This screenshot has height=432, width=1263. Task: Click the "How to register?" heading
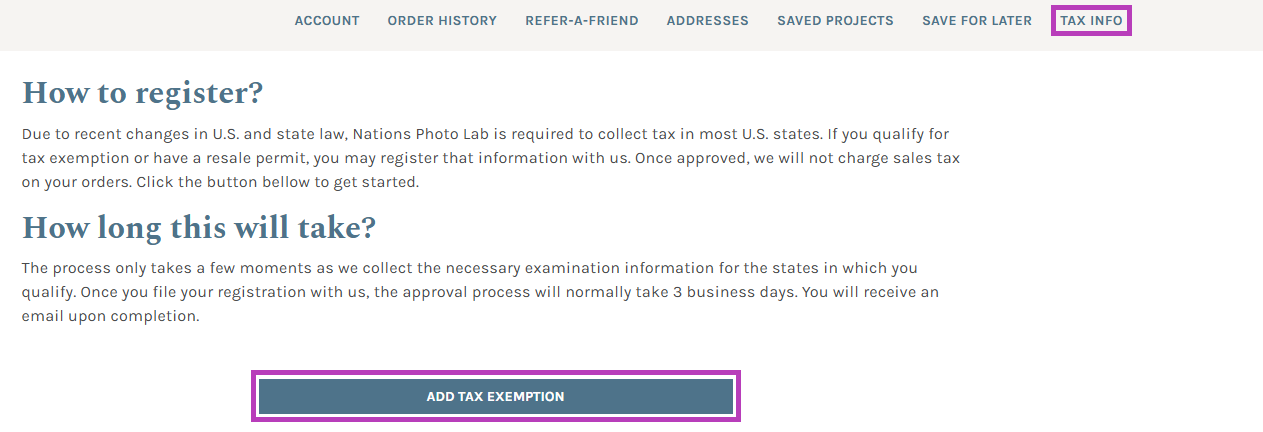142,93
